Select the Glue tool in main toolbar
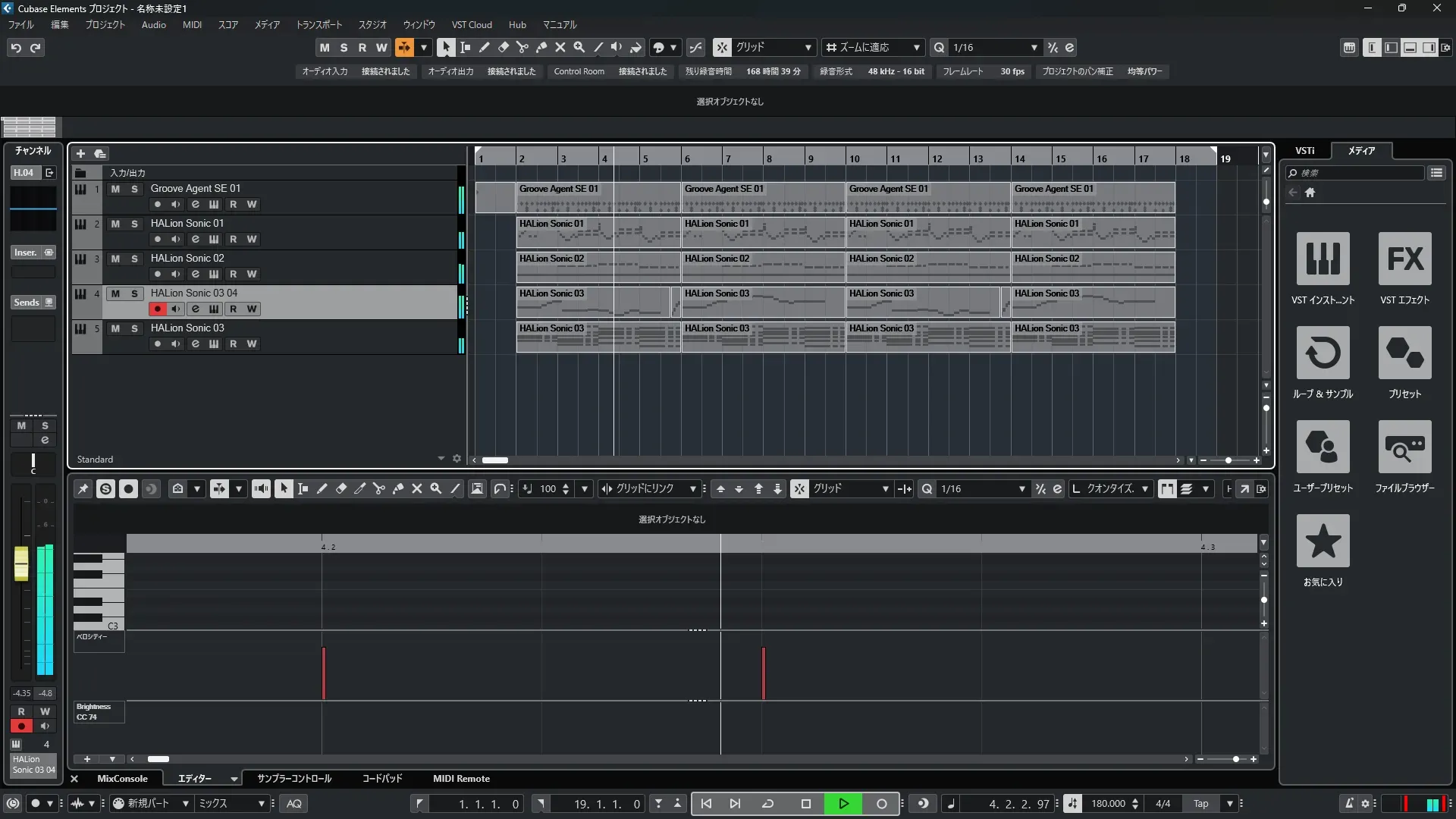1456x819 pixels. [541, 47]
